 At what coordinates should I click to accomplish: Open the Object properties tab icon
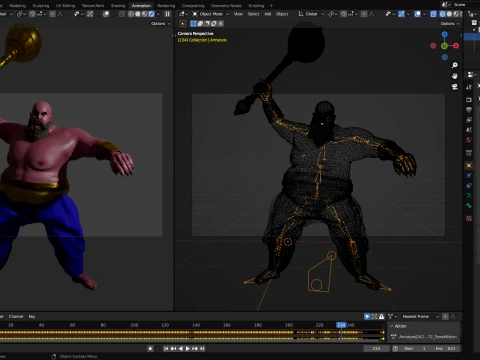469,165
